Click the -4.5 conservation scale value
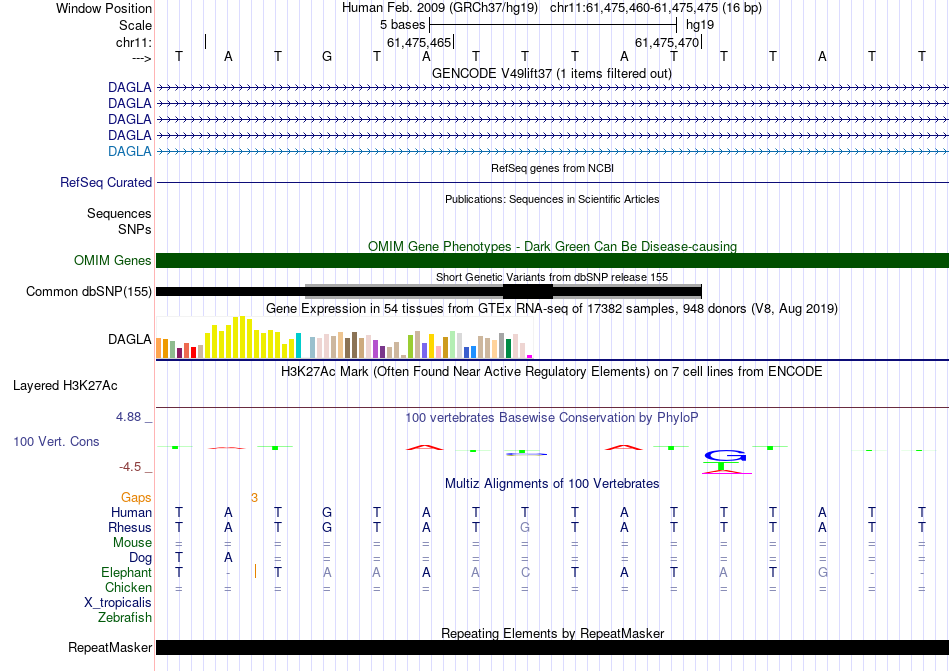 click(x=130, y=466)
